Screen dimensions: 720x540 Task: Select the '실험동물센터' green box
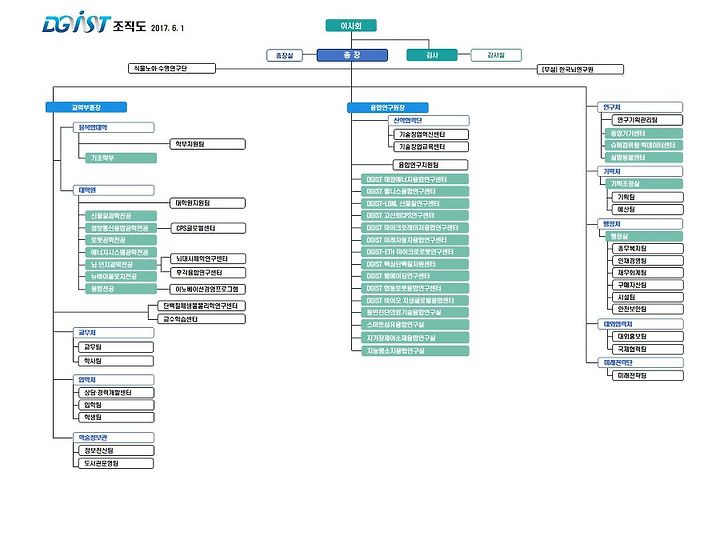pos(644,158)
